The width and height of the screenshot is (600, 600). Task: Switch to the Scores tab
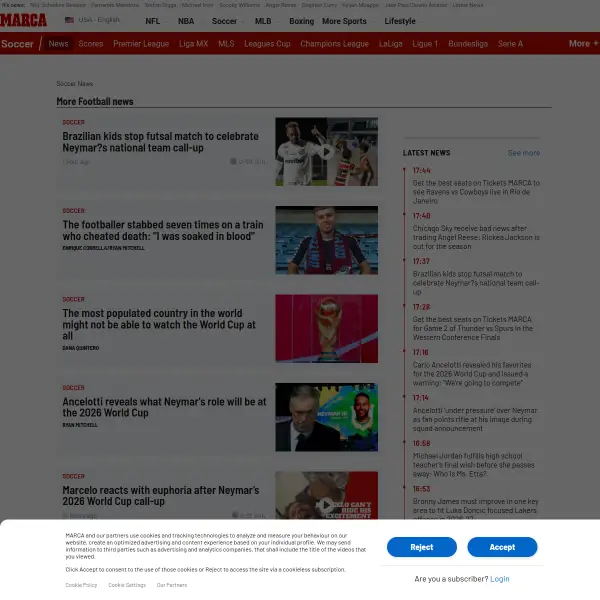[91, 44]
